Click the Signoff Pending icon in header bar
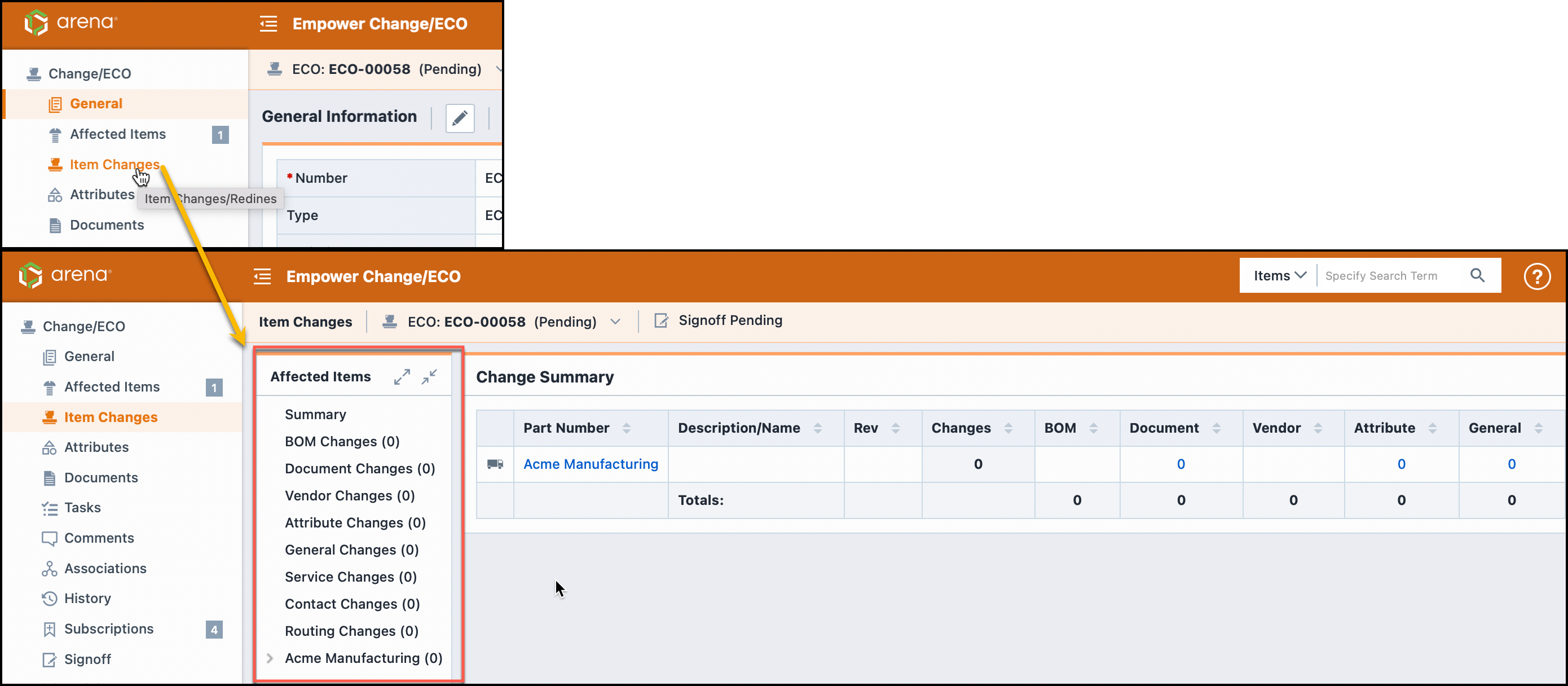 [661, 320]
